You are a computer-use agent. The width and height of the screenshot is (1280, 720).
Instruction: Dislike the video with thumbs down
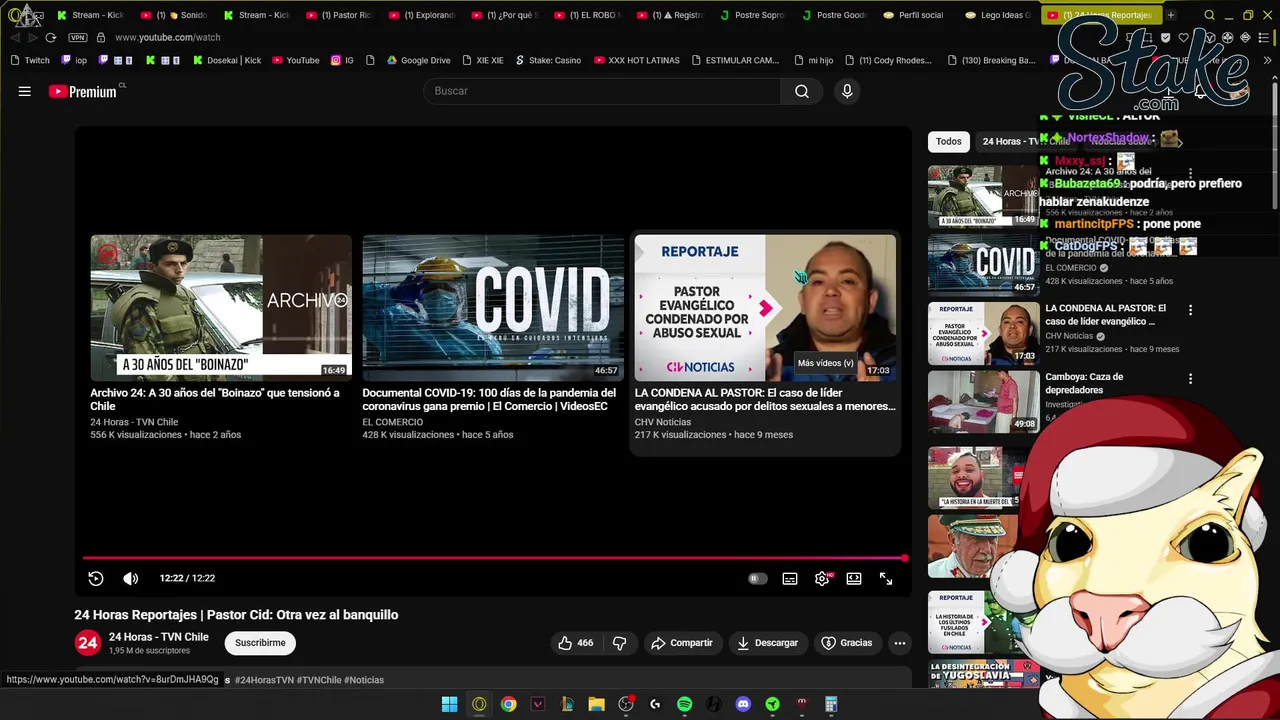tap(619, 643)
